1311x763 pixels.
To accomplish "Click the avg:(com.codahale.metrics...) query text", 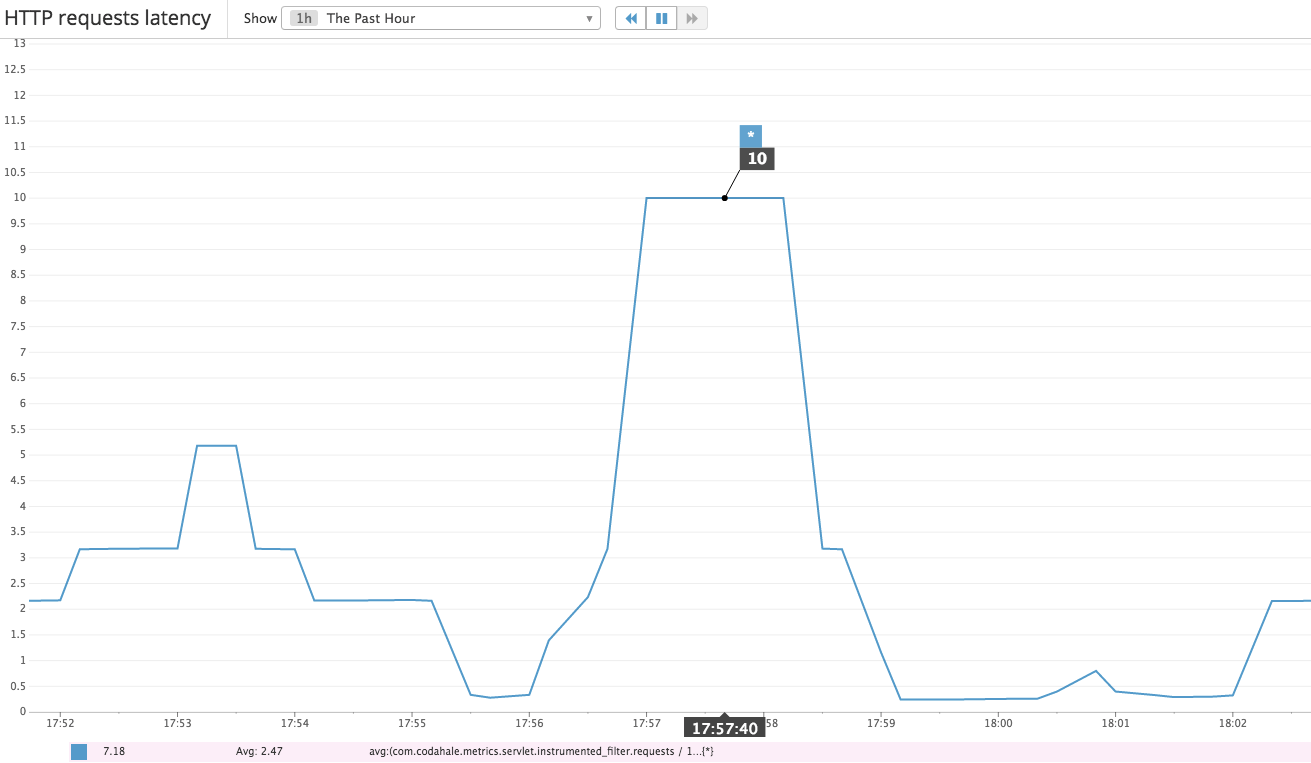I will (541, 751).
